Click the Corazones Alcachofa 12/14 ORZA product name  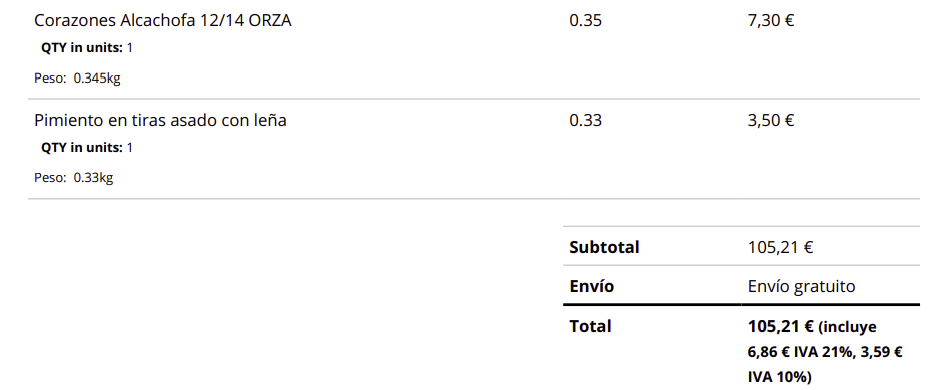[x=163, y=21]
